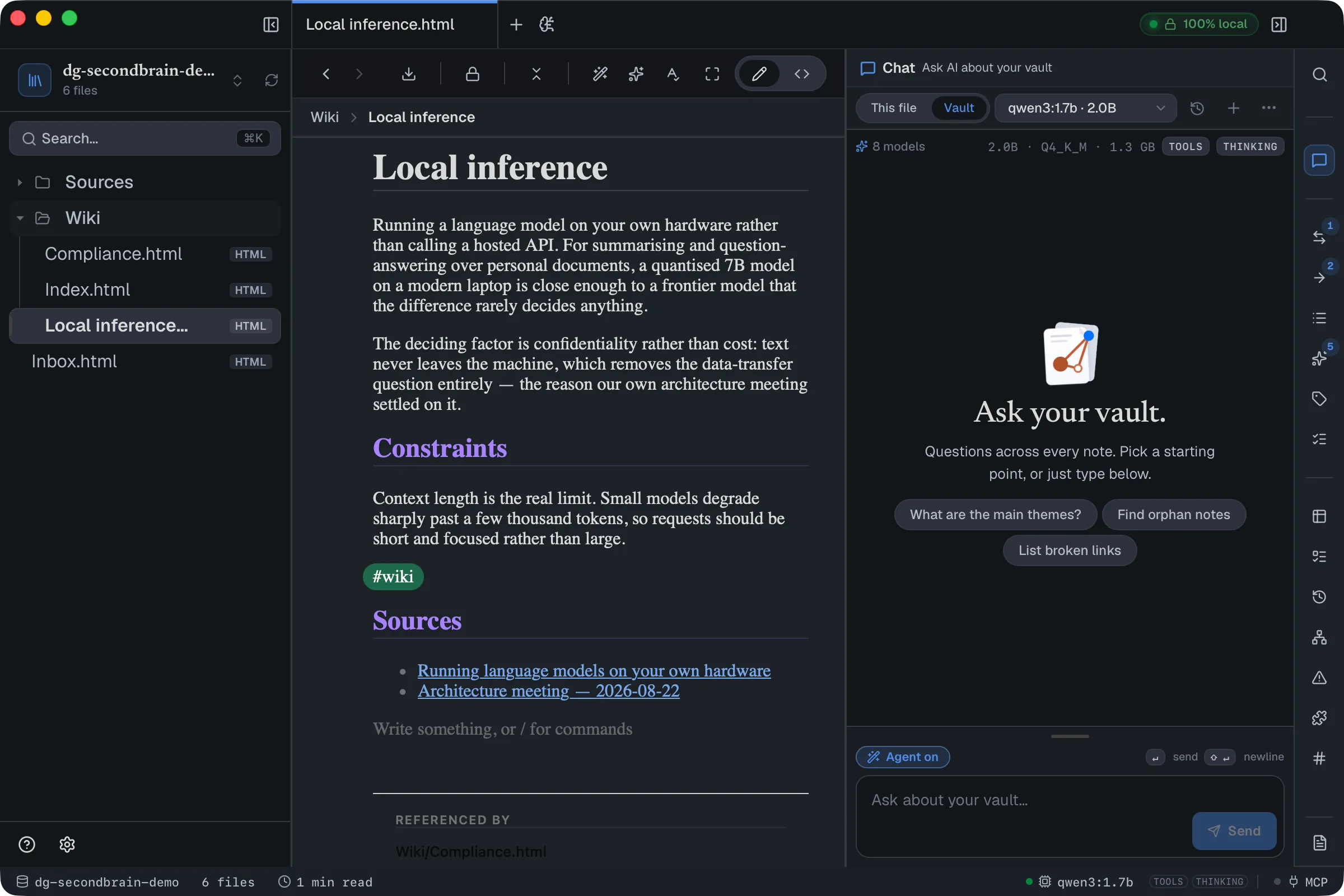1344x896 pixels.
Task: Open chat history clock icon
Action: [x=1197, y=108]
